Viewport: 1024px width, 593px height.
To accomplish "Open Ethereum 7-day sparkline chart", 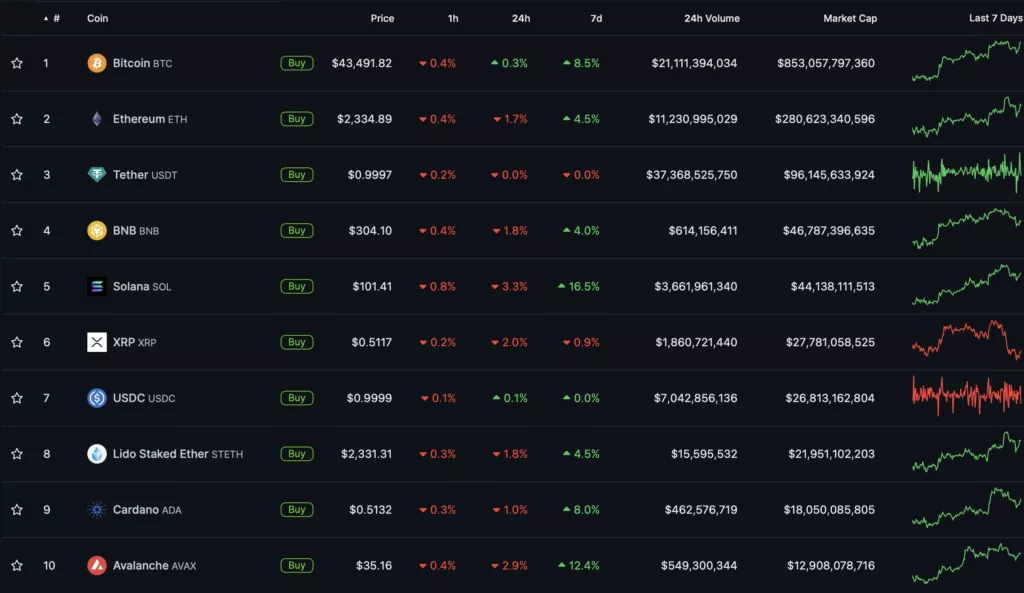I will (967, 116).
